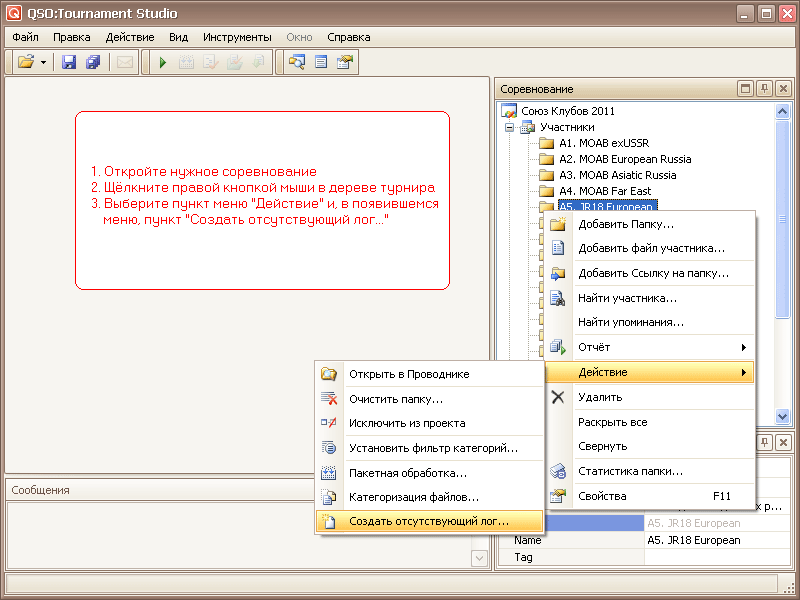Select the A2. MOAB European Russia folder
The width and height of the screenshot is (800, 600).
click(625, 159)
